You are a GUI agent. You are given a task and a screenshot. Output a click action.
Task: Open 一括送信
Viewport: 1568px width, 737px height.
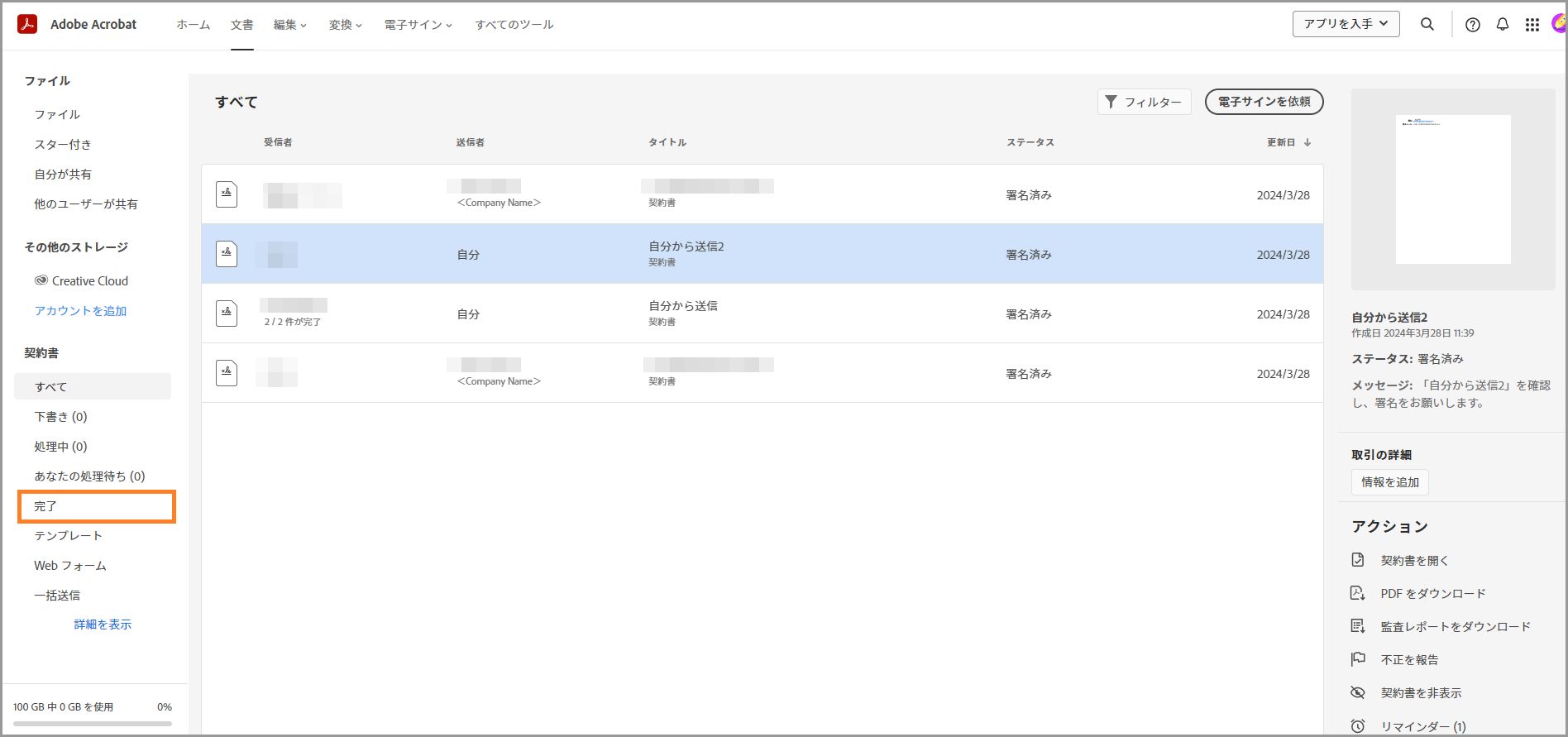57,595
